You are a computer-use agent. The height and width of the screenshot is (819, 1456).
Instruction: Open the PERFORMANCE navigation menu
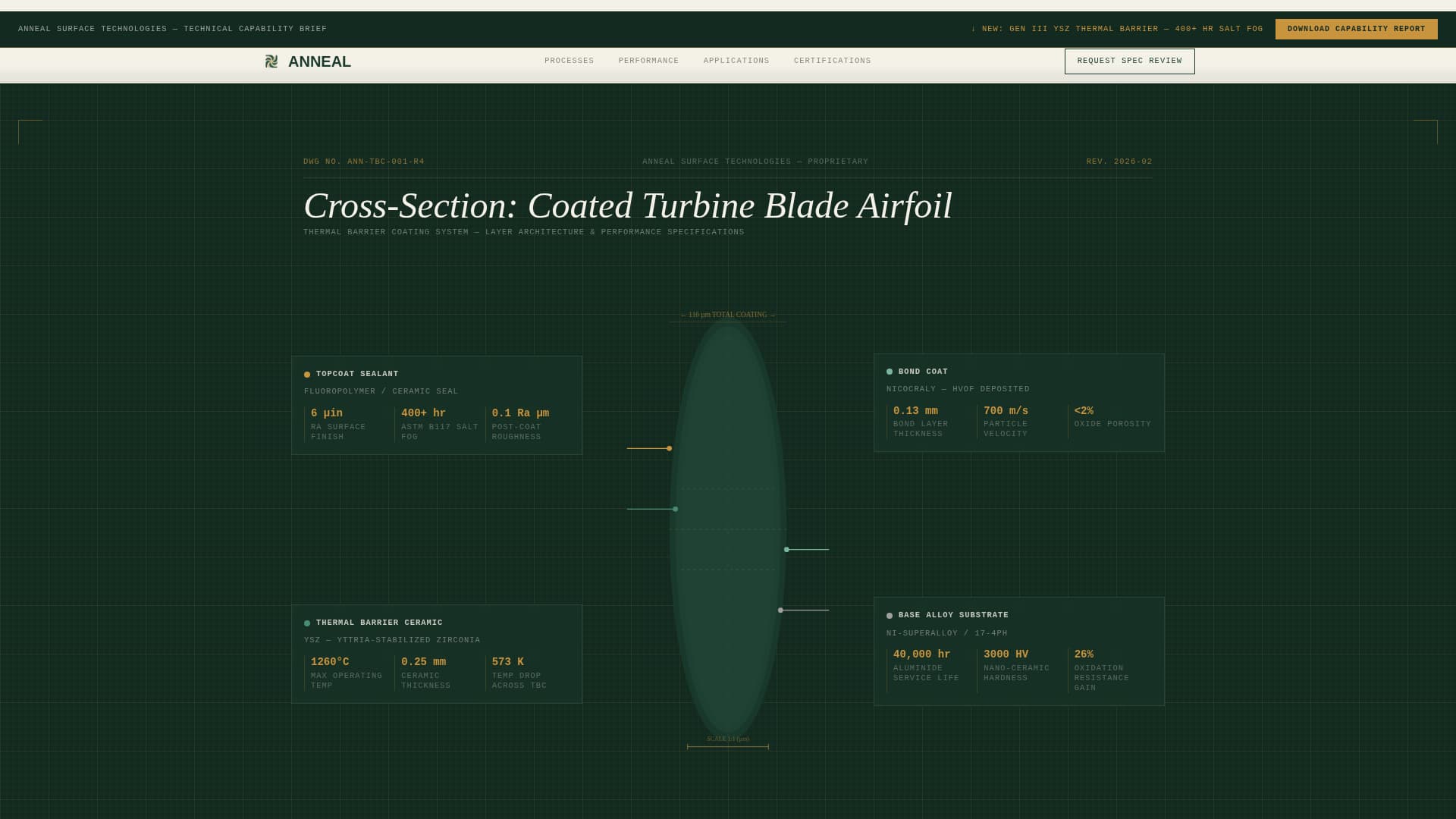(648, 61)
